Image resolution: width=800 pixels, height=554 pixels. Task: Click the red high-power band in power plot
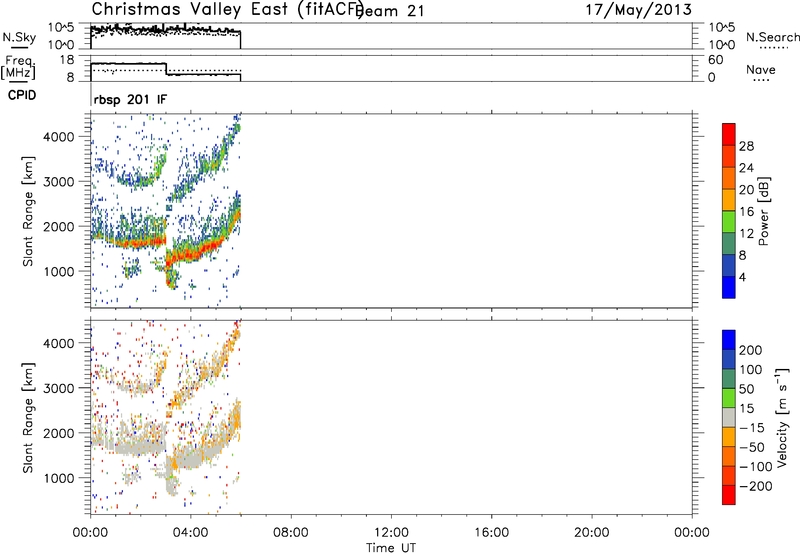coord(202,251)
